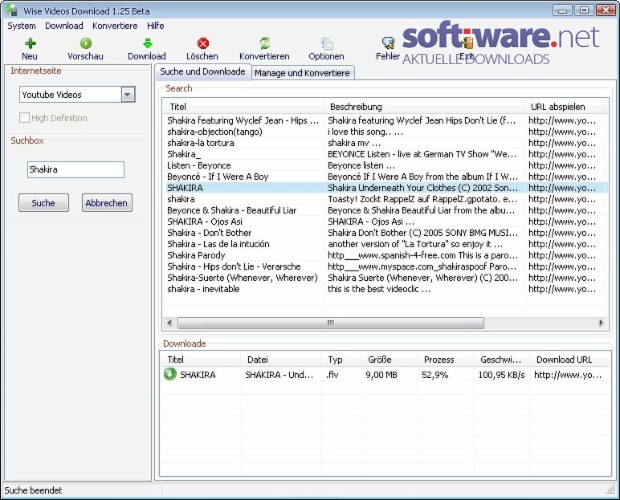Screen dimensions: 620x500
Task: Click the scroll right arrow of results
Action: click(601, 323)
